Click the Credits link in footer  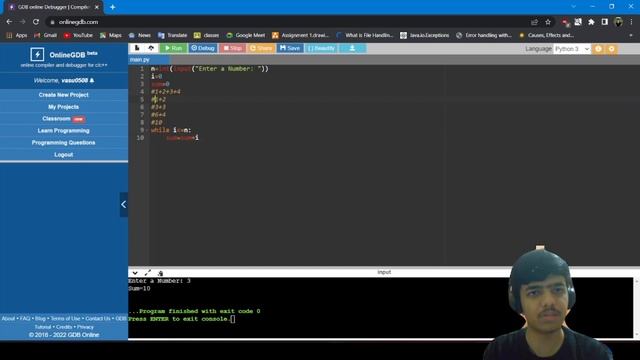pyautogui.click(x=64, y=327)
